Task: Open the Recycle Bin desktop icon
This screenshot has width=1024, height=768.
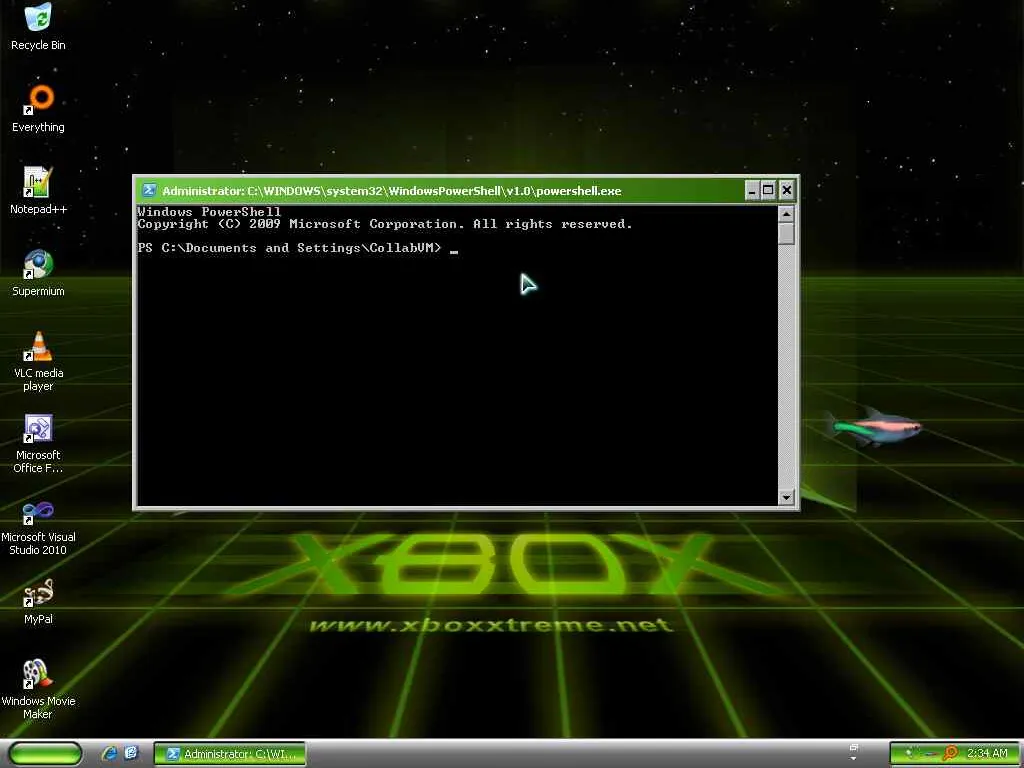Action: pyautogui.click(x=38, y=27)
